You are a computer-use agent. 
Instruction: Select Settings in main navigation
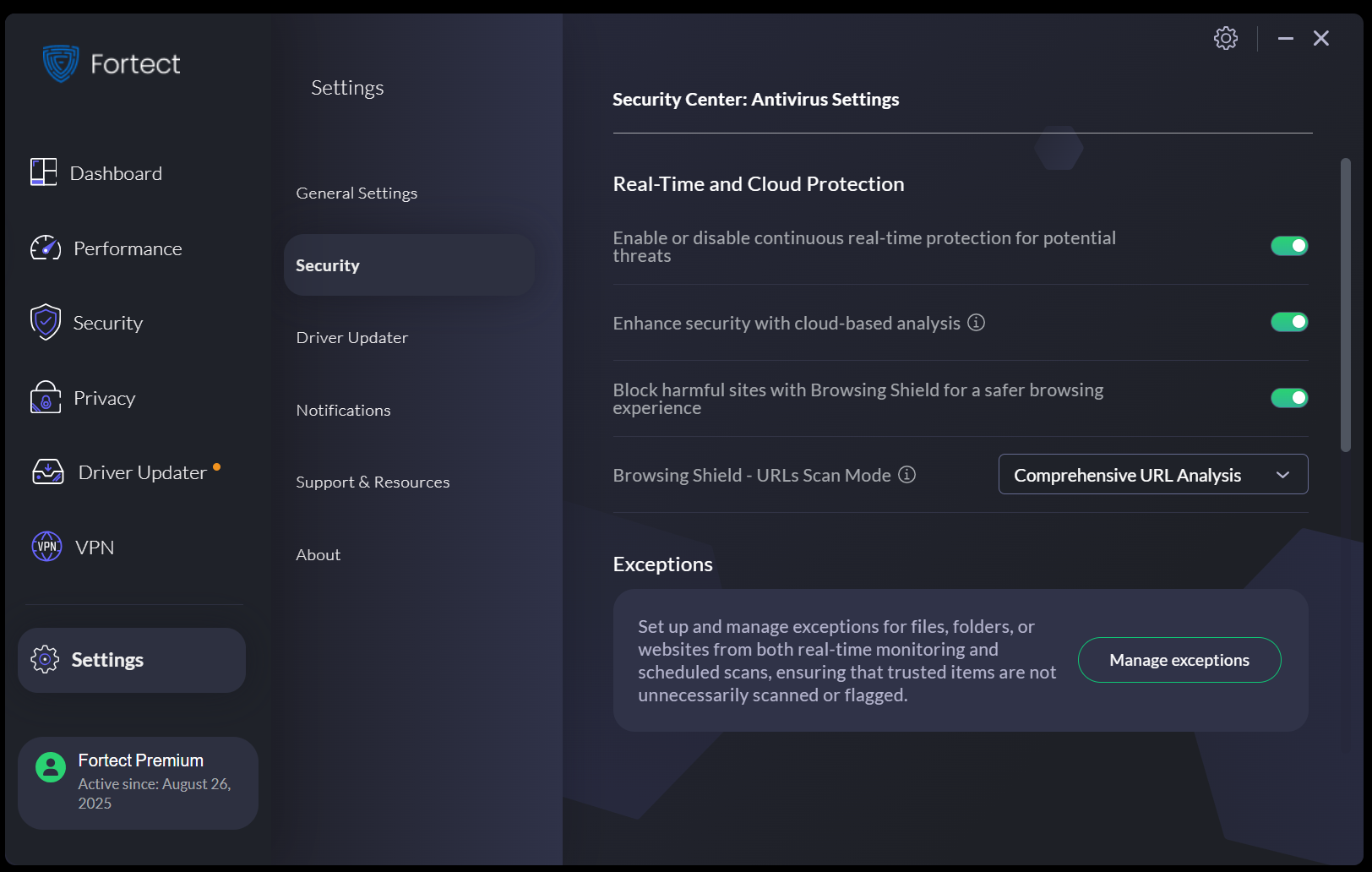132,660
